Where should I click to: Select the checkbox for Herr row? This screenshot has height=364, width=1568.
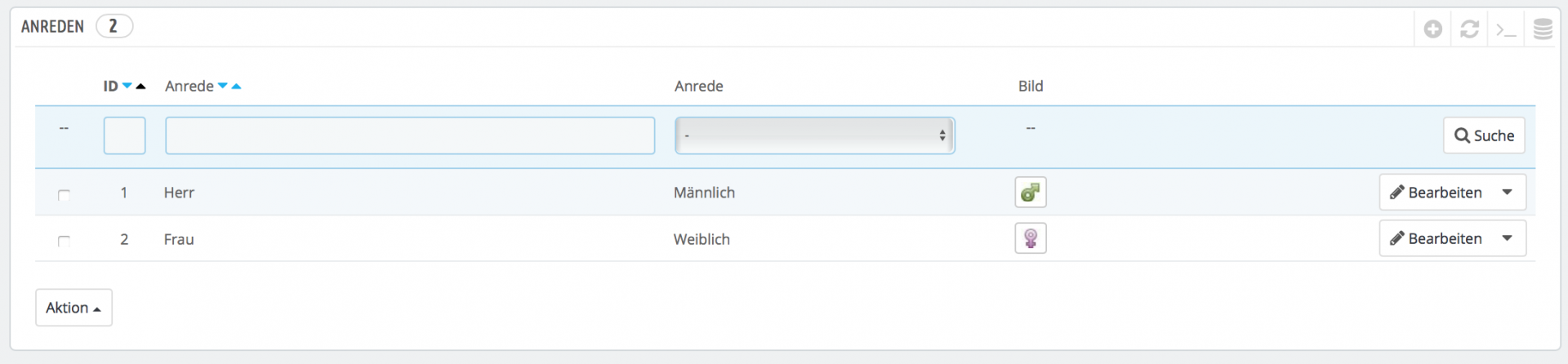pos(64,194)
